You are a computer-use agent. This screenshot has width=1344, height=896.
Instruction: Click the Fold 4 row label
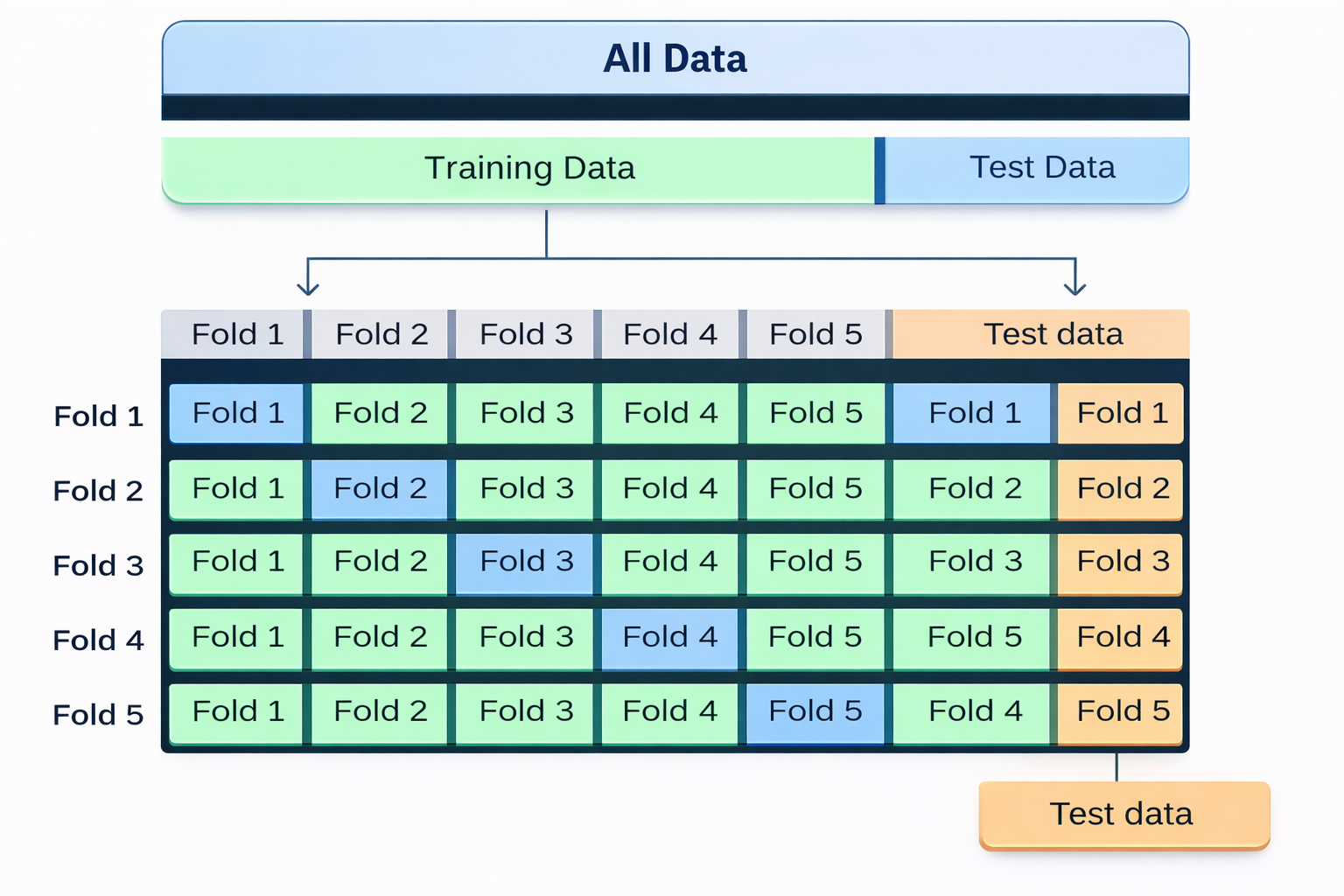pos(98,640)
